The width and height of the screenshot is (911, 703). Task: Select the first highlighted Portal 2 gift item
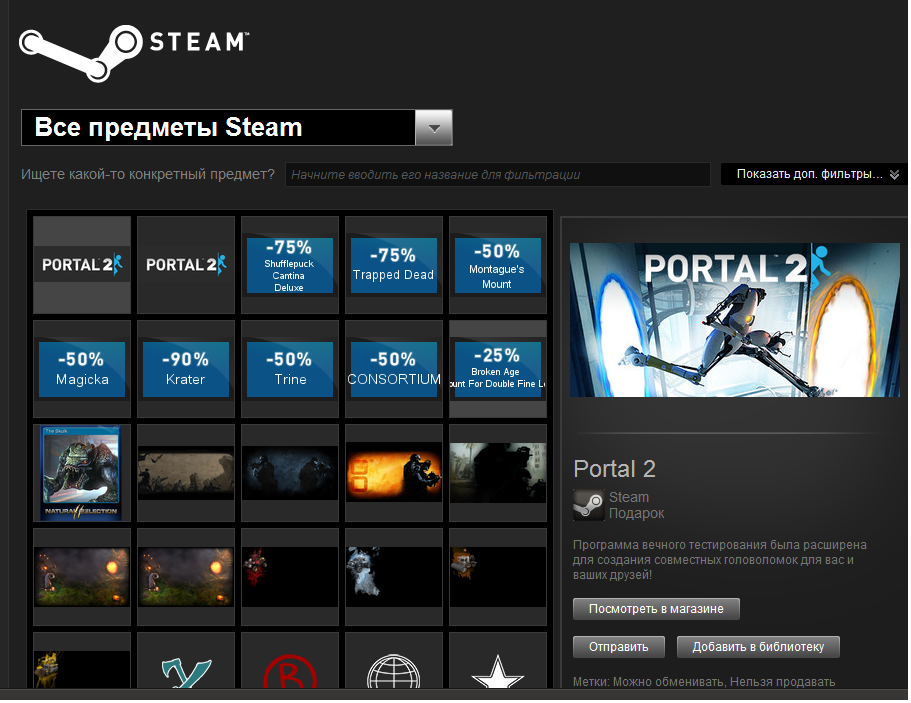pyautogui.click(x=82, y=265)
